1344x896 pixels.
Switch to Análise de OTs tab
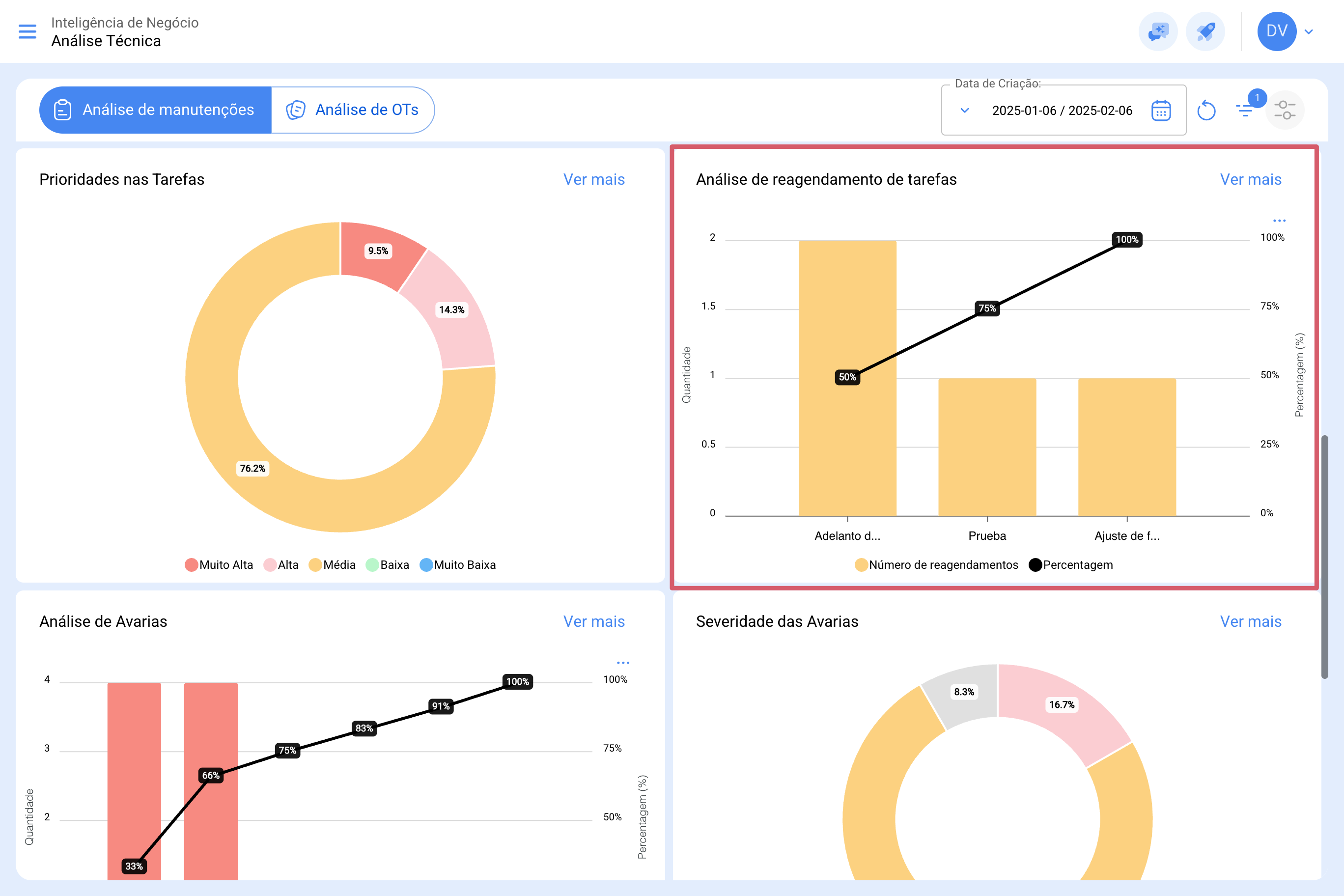(353, 110)
